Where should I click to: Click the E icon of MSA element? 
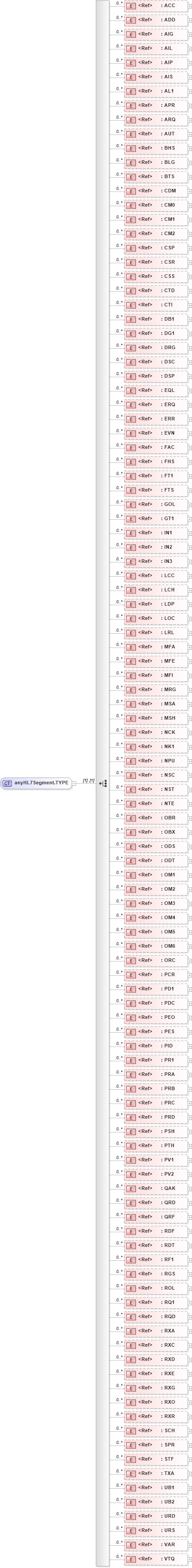131,704
